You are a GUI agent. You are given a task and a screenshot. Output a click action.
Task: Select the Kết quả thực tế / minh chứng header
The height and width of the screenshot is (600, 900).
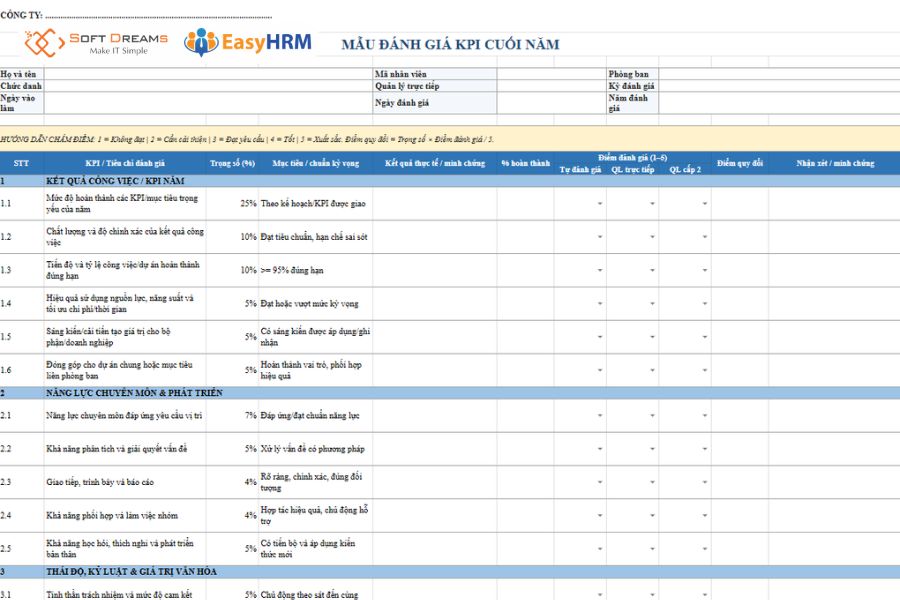[x=435, y=163]
